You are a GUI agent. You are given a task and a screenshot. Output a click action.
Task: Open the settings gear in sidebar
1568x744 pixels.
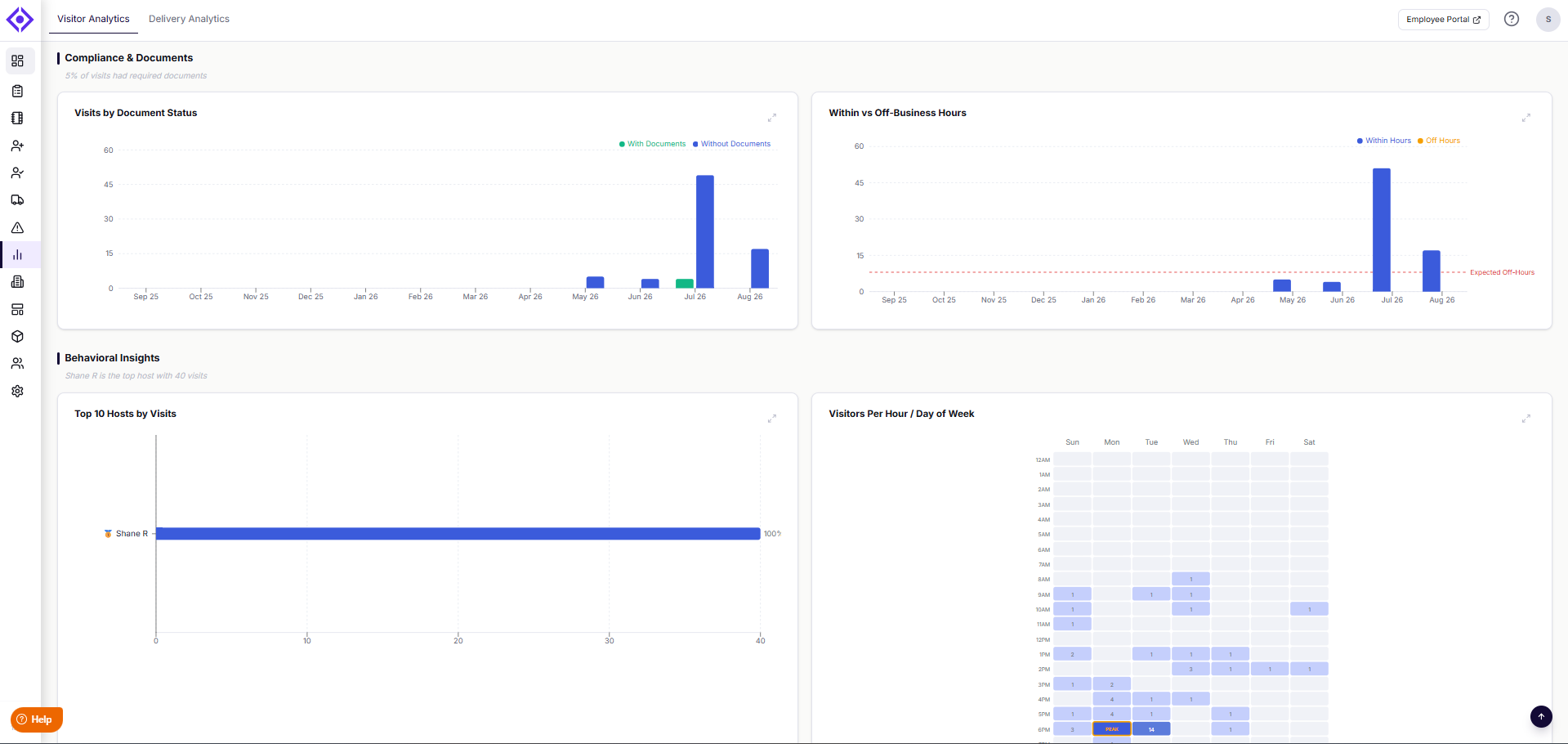17,391
